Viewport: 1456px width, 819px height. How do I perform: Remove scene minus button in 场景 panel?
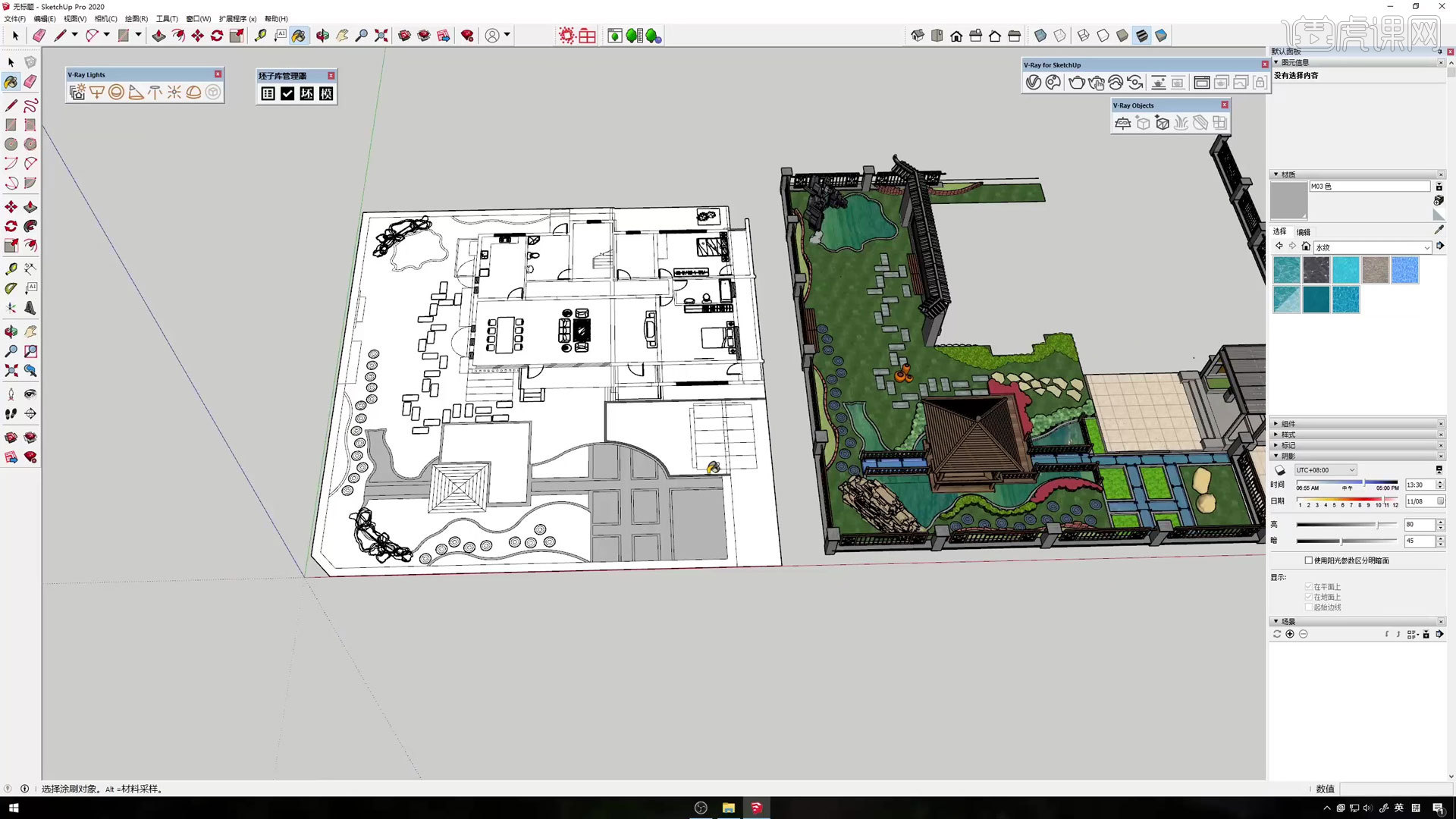pyautogui.click(x=1303, y=634)
